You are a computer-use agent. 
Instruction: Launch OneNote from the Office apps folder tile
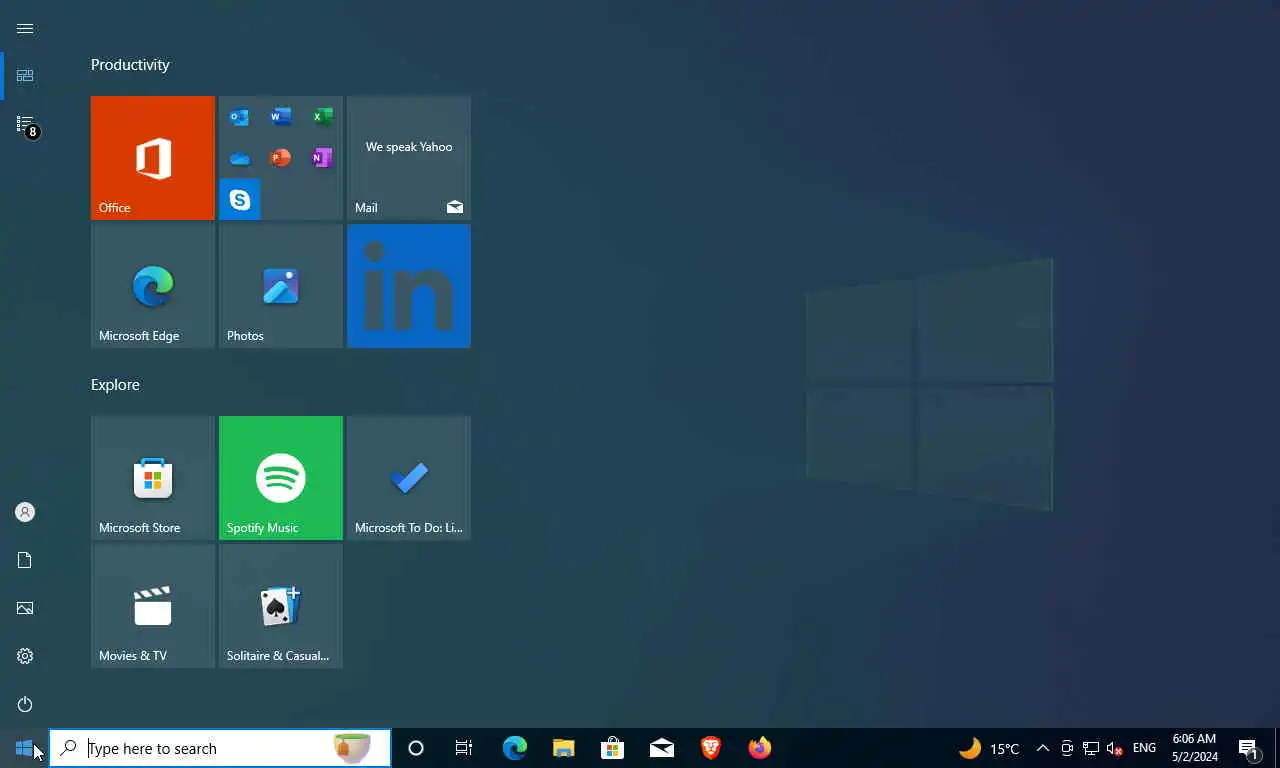(322, 158)
